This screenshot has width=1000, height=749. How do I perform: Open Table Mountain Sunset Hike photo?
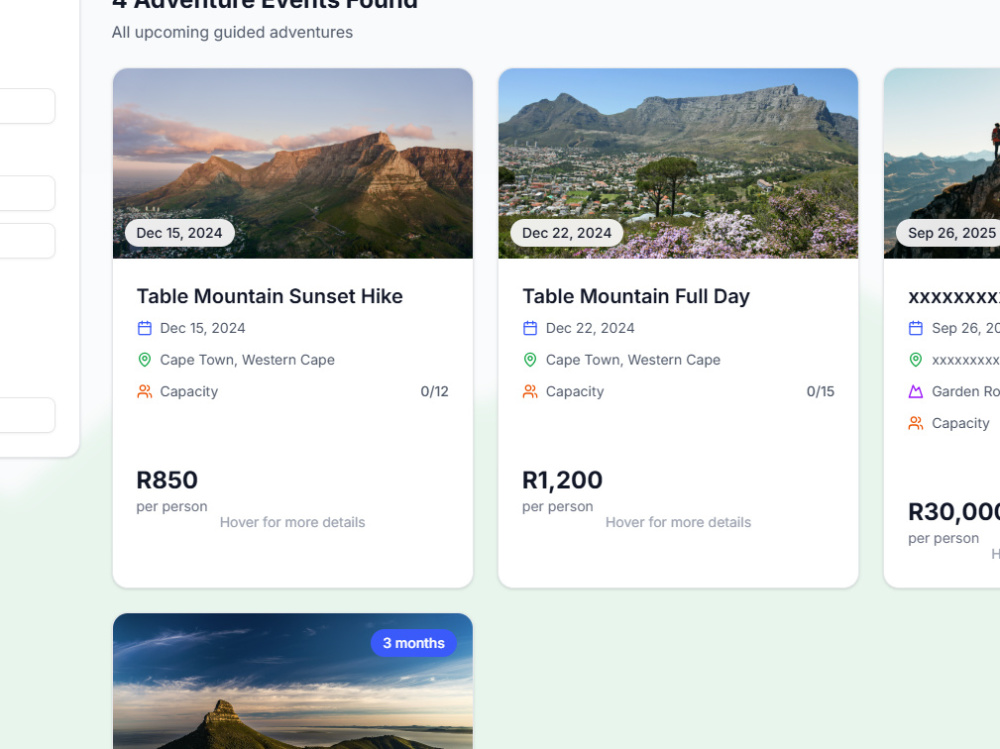coord(293,163)
